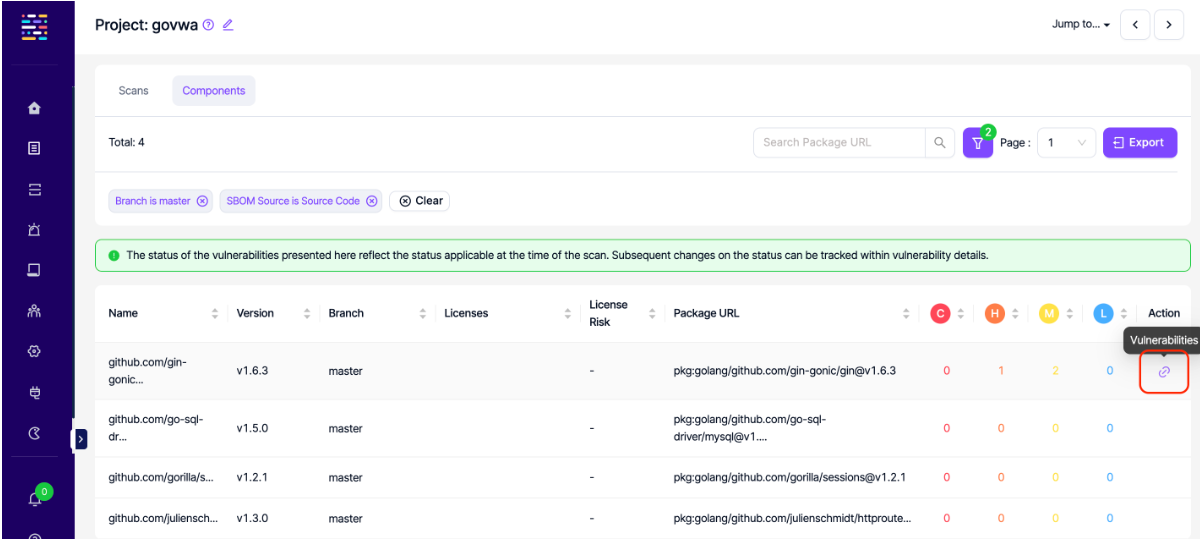Click the notification bell icon
Image resolution: width=1200 pixels, height=543 pixels.
pos(34,499)
